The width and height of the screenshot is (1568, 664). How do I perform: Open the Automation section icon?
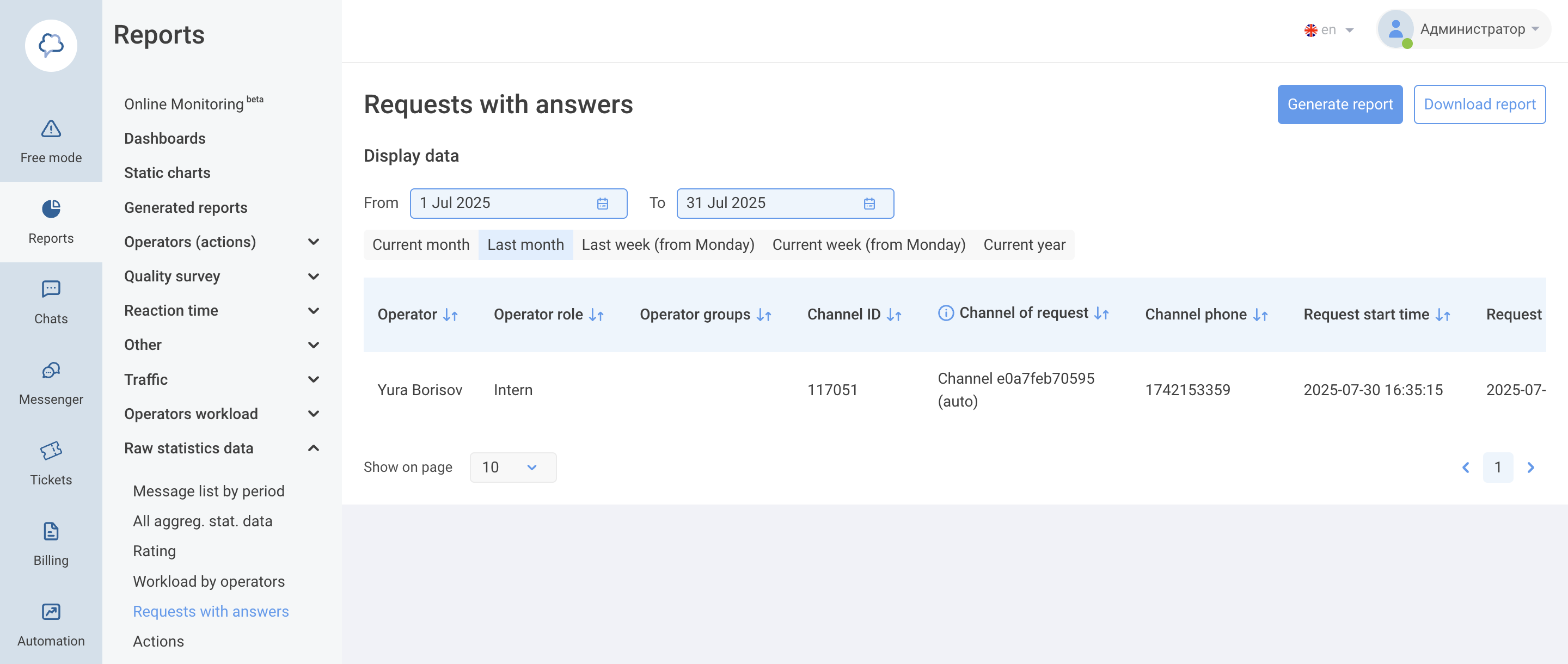(51, 612)
